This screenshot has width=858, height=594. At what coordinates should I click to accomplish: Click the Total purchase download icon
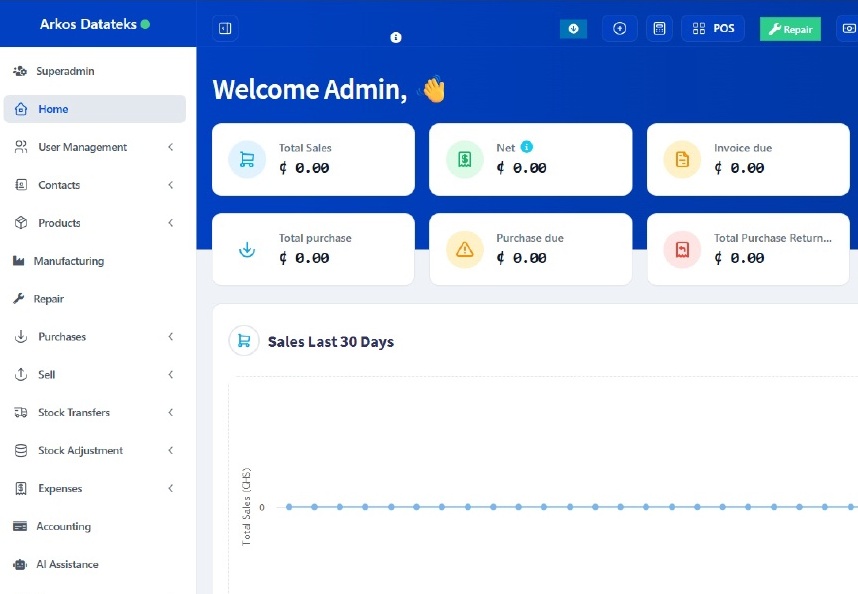(x=247, y=249)
